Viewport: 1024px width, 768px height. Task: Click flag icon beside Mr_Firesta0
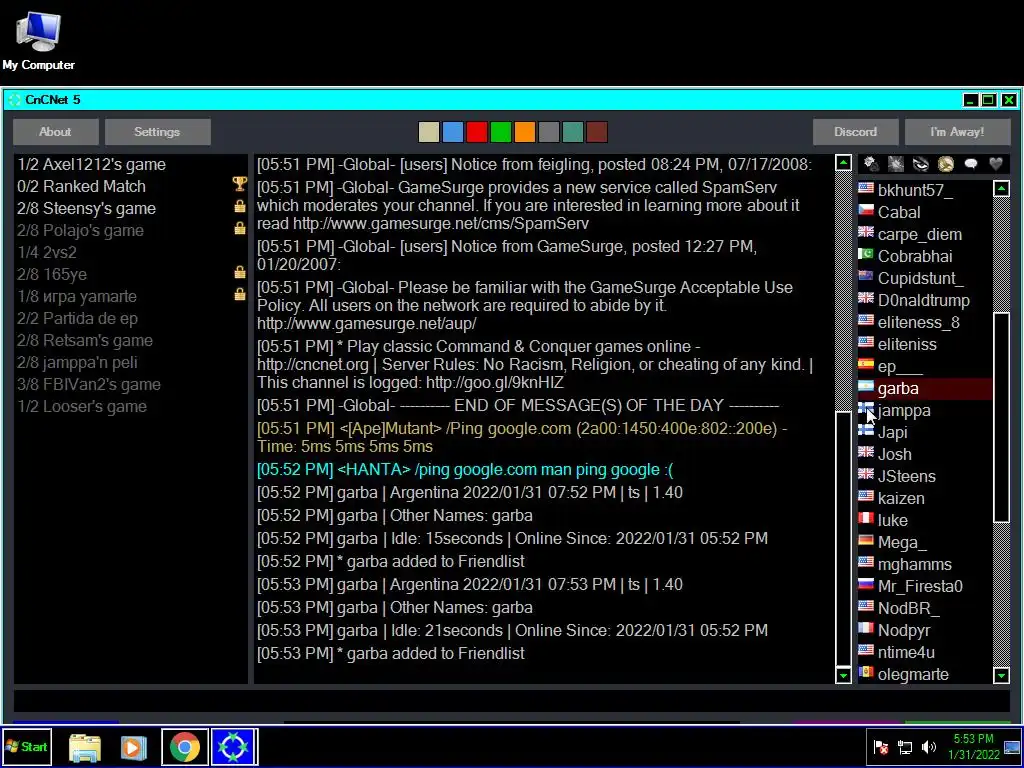pyautogui.click(x=866, y=584)
